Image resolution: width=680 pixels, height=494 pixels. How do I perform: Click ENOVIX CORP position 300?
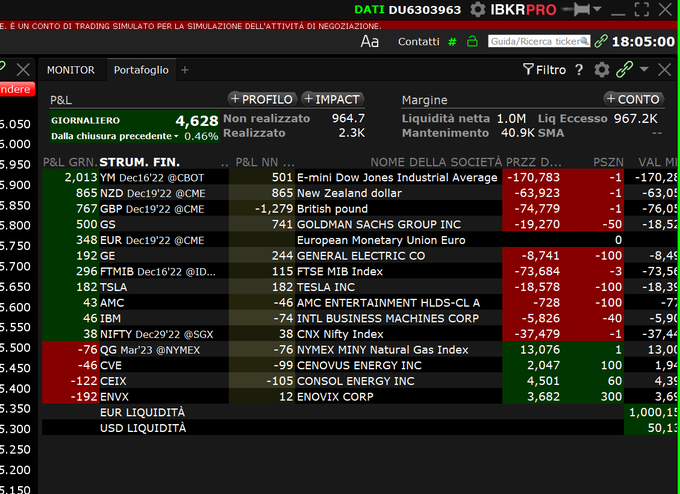coord(611,396)
